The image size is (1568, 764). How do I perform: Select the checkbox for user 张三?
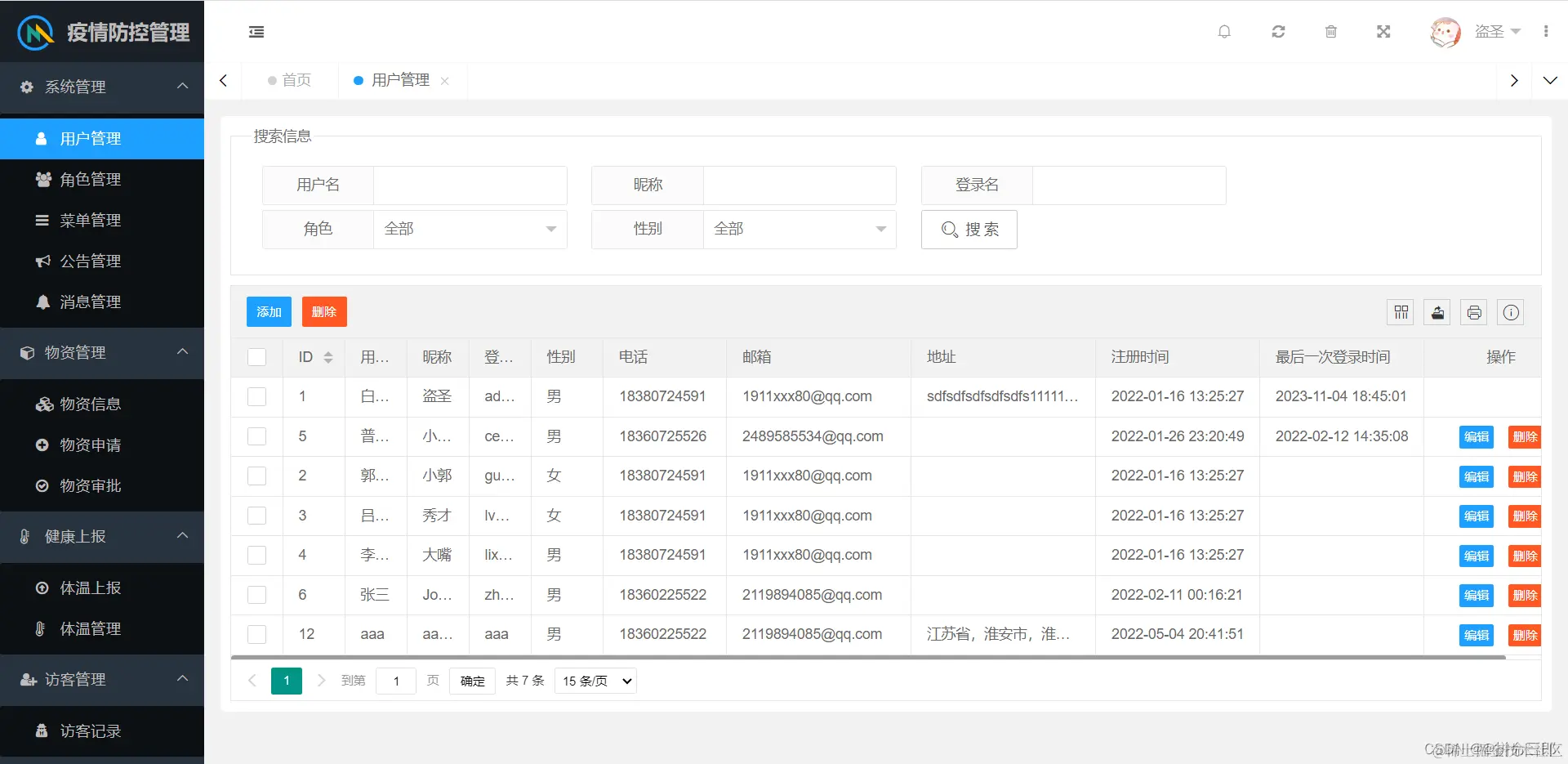point(256,595)
